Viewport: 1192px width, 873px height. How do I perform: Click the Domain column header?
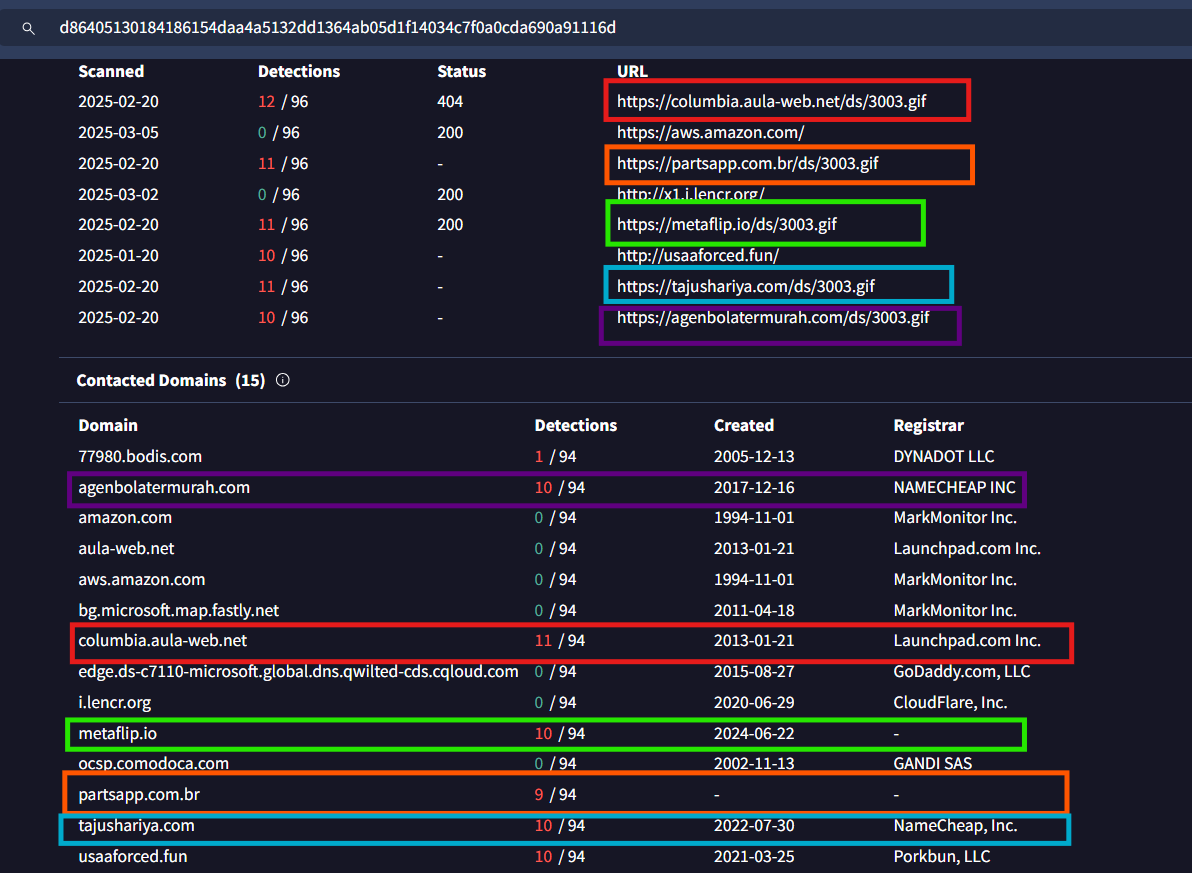(108, 425)
